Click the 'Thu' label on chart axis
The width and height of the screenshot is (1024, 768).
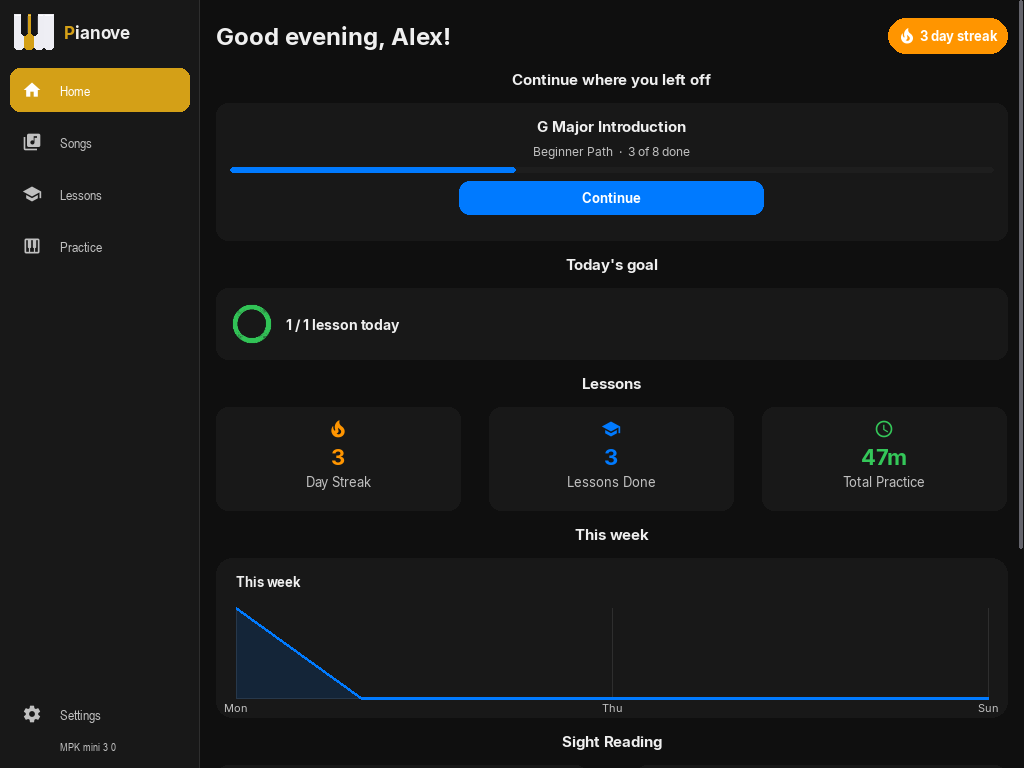click(x=612, y=708)
